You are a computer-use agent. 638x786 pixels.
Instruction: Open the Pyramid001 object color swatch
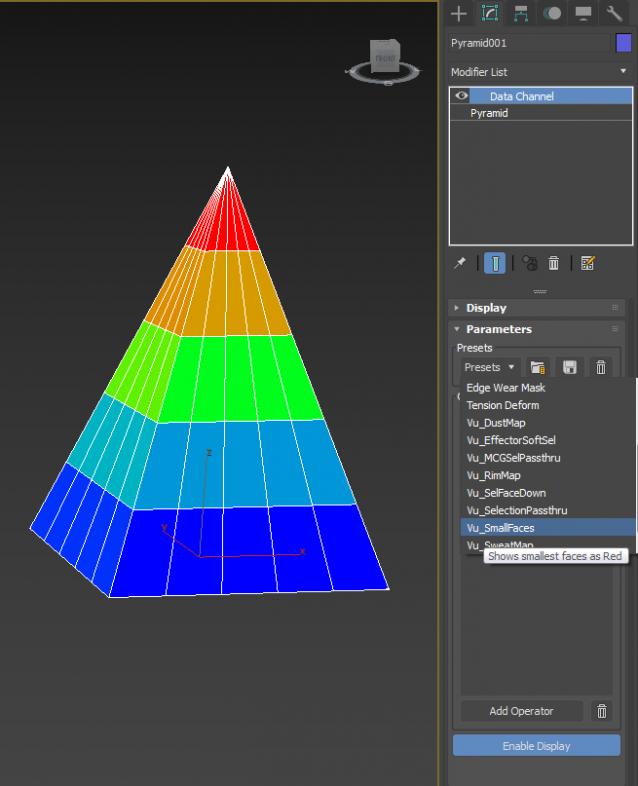point(624,43)
